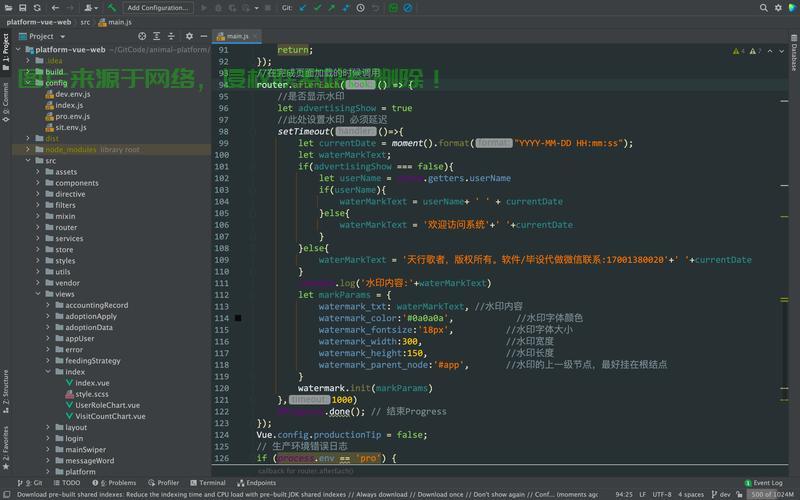Show Git history with the clock icon
Viewport: 800px width, 500px height.
point(360,8)
